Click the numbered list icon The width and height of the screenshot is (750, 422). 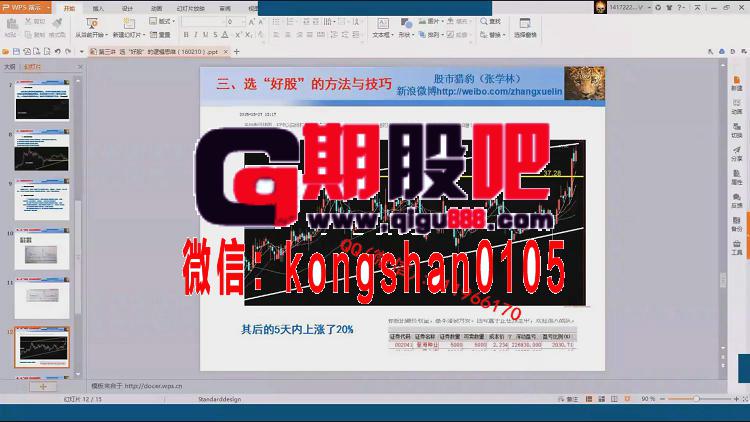coord(290,22)
